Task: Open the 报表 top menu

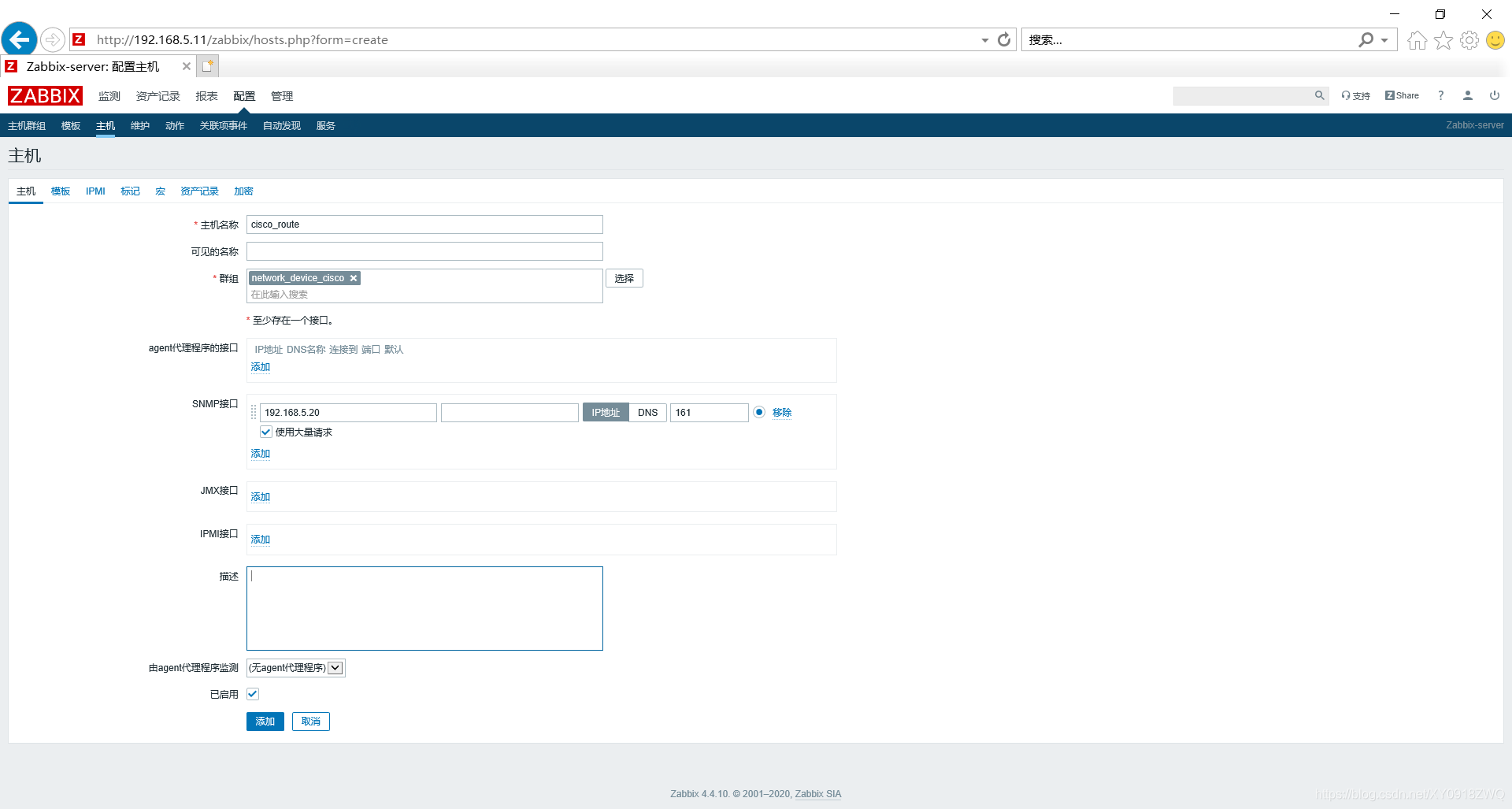Action: [207, 96]
